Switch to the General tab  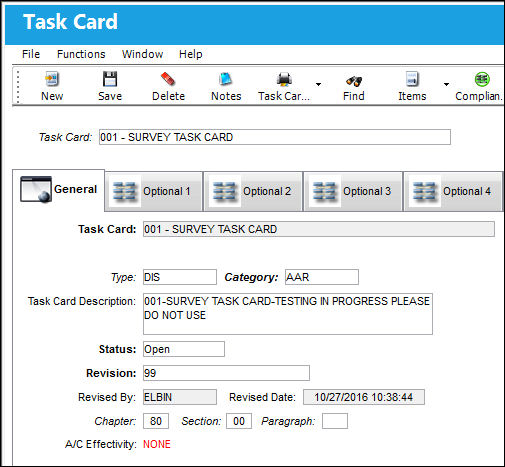[59, 190]
